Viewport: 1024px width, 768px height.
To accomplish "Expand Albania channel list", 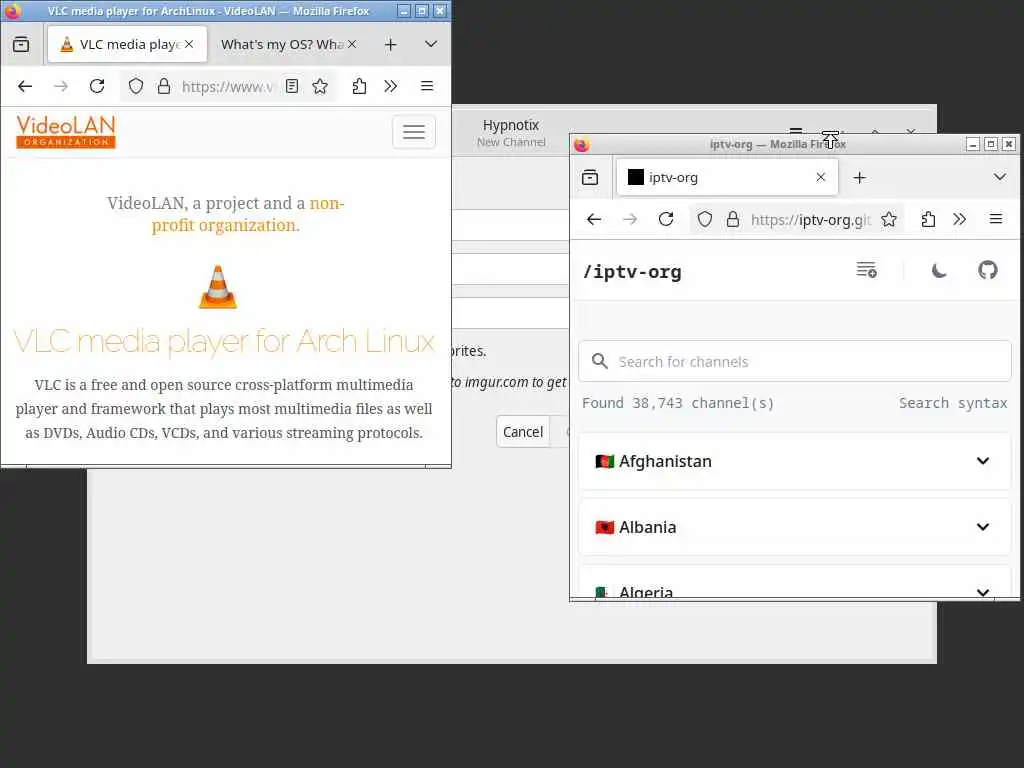I will coord(795,527).
